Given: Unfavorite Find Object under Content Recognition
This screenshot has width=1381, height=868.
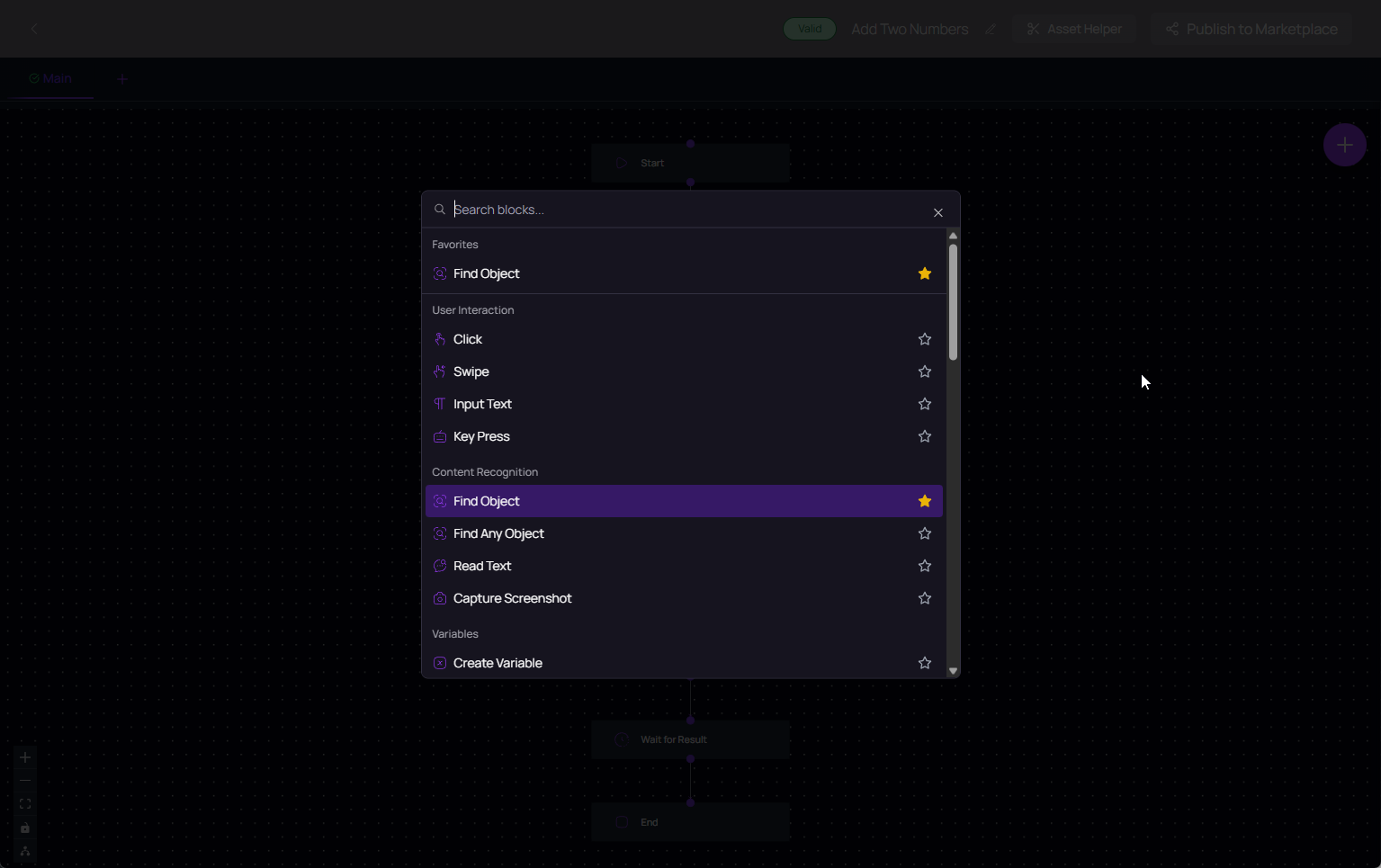Looking at the screenshot, I should [924, 501].
